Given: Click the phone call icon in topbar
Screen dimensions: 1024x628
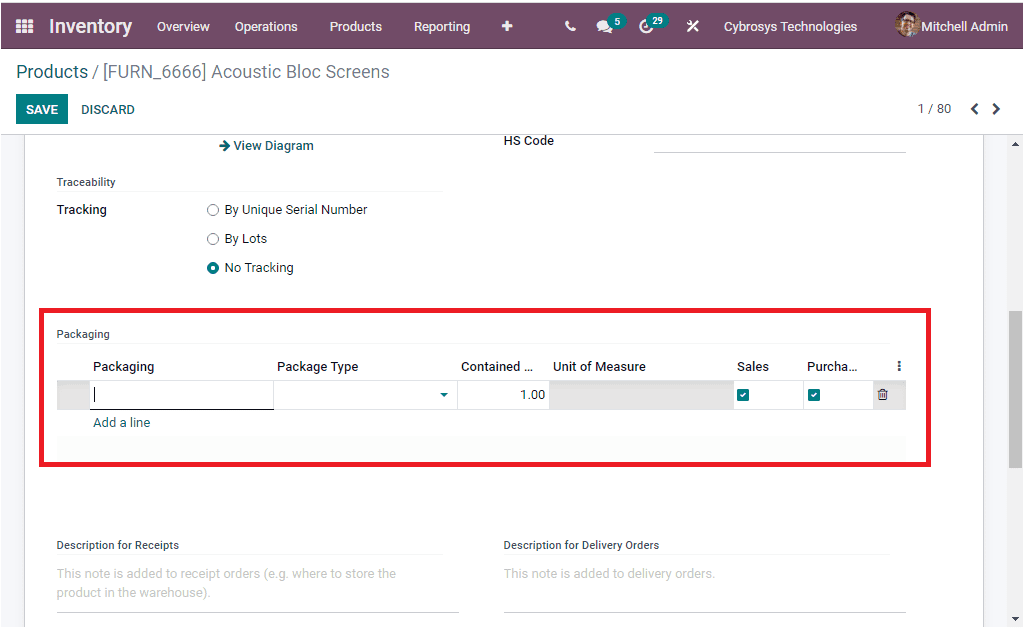Looking at the screenshot, I should (569, 26).
